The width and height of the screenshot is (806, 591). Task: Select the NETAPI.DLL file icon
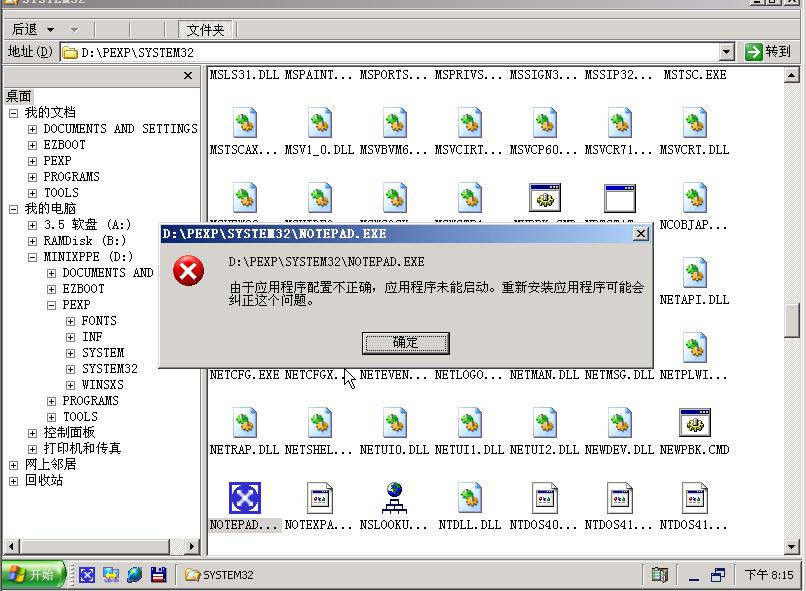(x=695, y=273)
